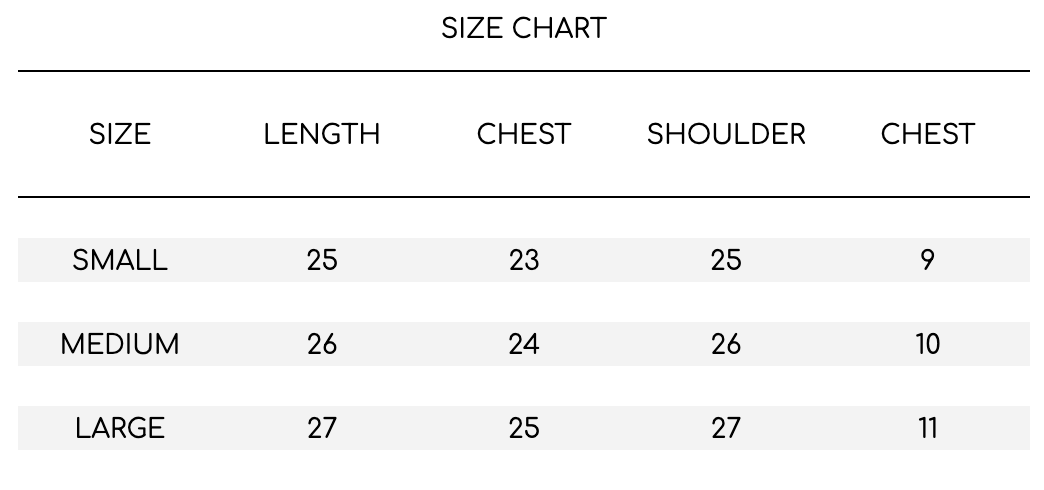This screenshot has height=490, width=1044.
Task: Click the LARGE length value 27
Action: pyautogui.click(x=322, y=428)
